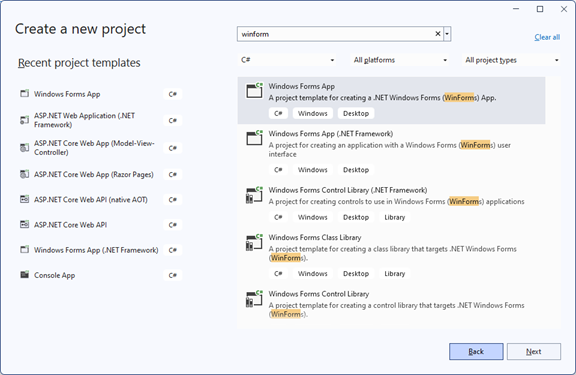Open the C# language filter dropdown
Image resolution: width=576 pixels, height=375 pixels.
(287, 60)
